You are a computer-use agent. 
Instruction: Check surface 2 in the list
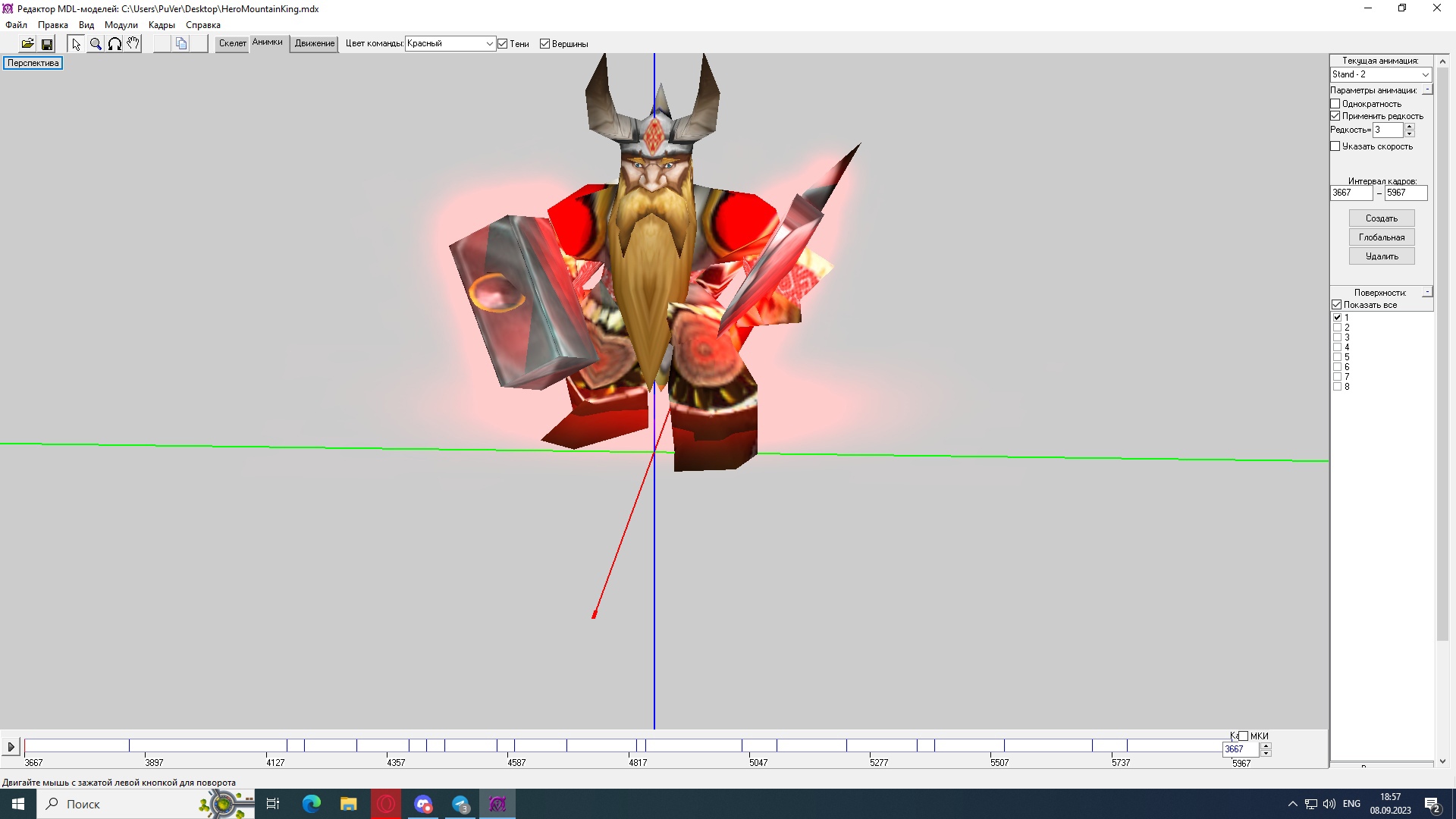[1338, 328]
